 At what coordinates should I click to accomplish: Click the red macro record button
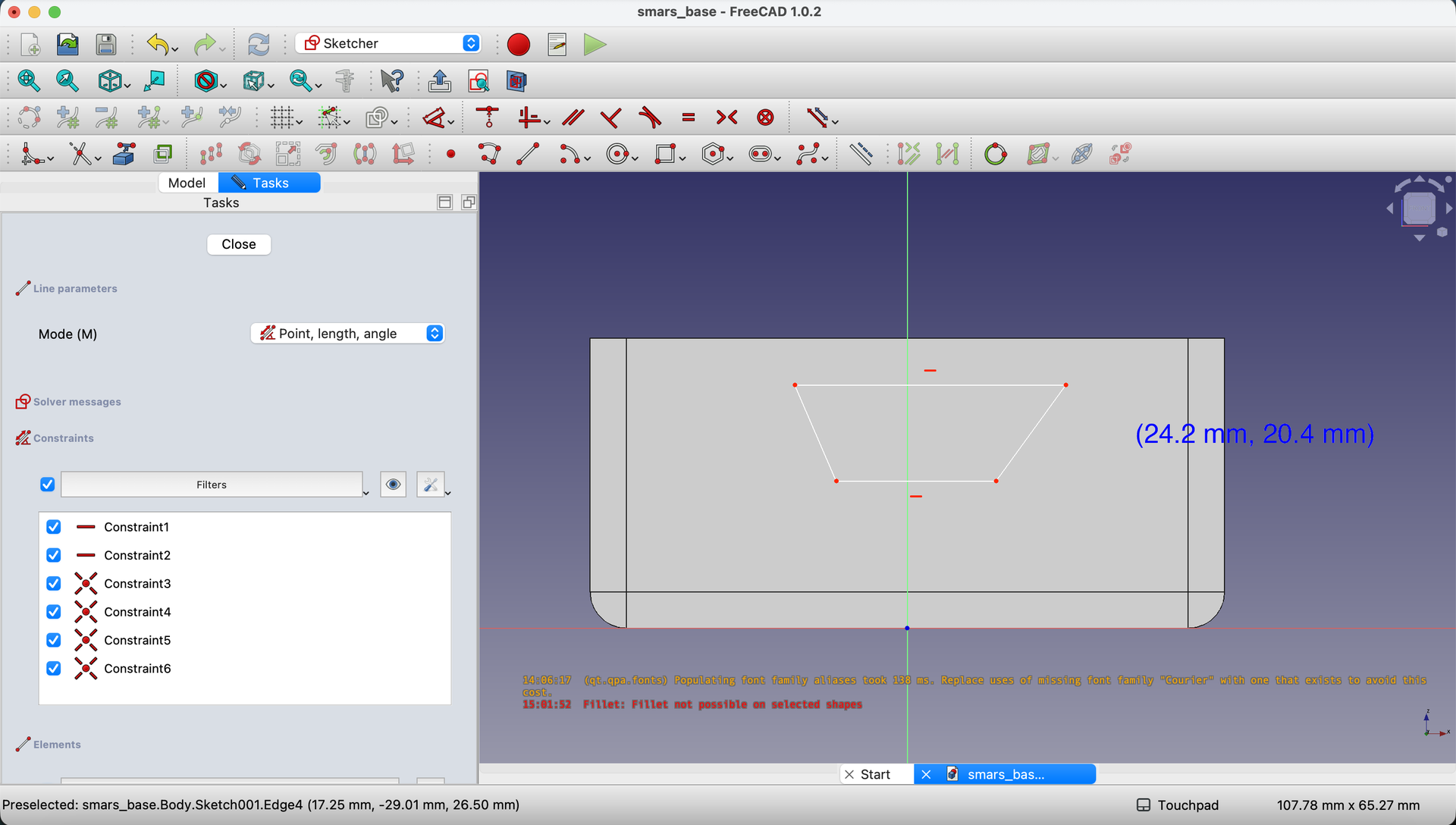click(519, 44)
